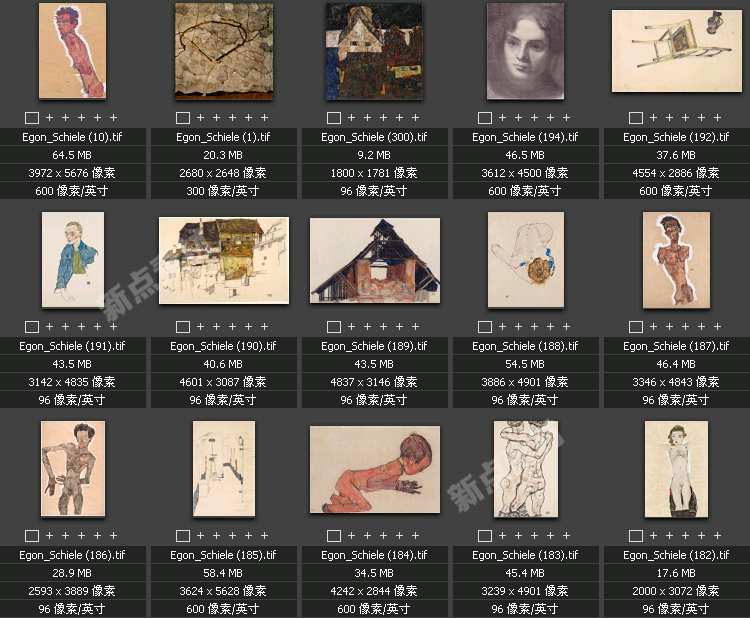750x618 pixels.
Task: Tick the checkbox for Egon_Schiele (189).tif
Action: pos(334,327)
